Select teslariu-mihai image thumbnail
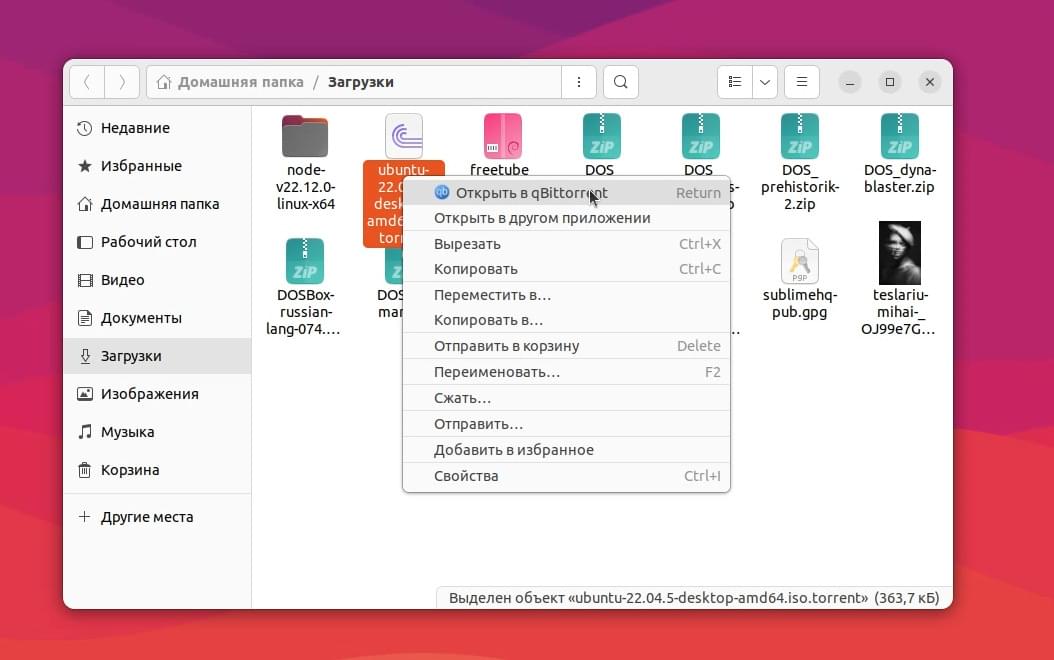Image resolution: width=1054 pixels, height=660 pixels. pyautogui.click(x=899, y=253)
